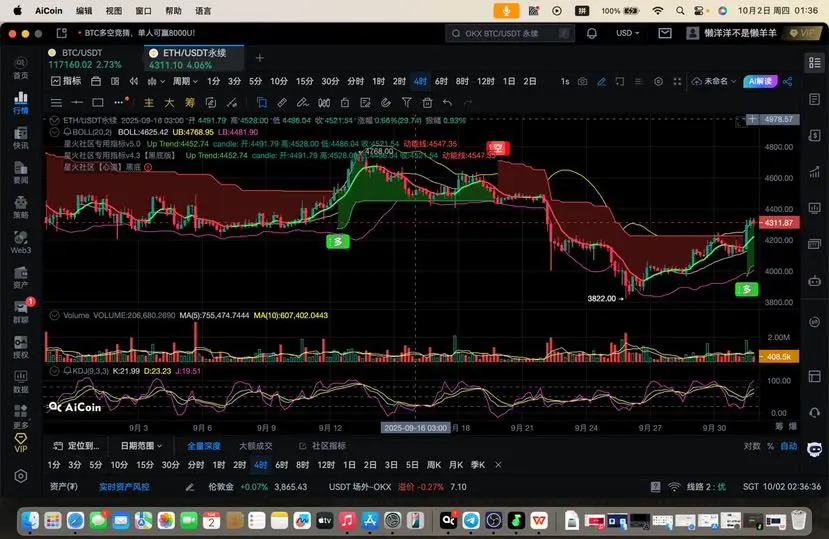The image size is (829, 539).
Task: Expand the 日期范围 date range dropdown
Action: [141, 446]
